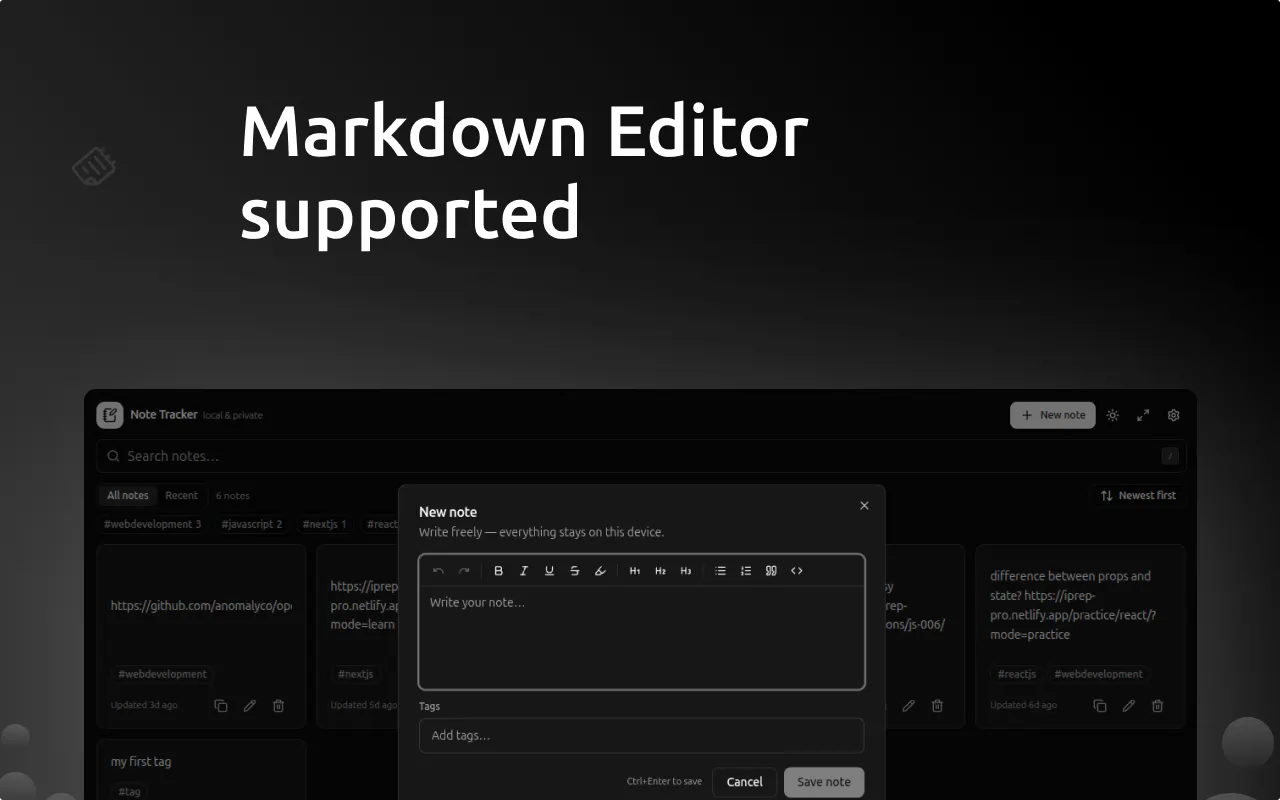1280x800 pixels.
Task: Toggle light/dark theme sun icon
Action: tap(1113, 415)
